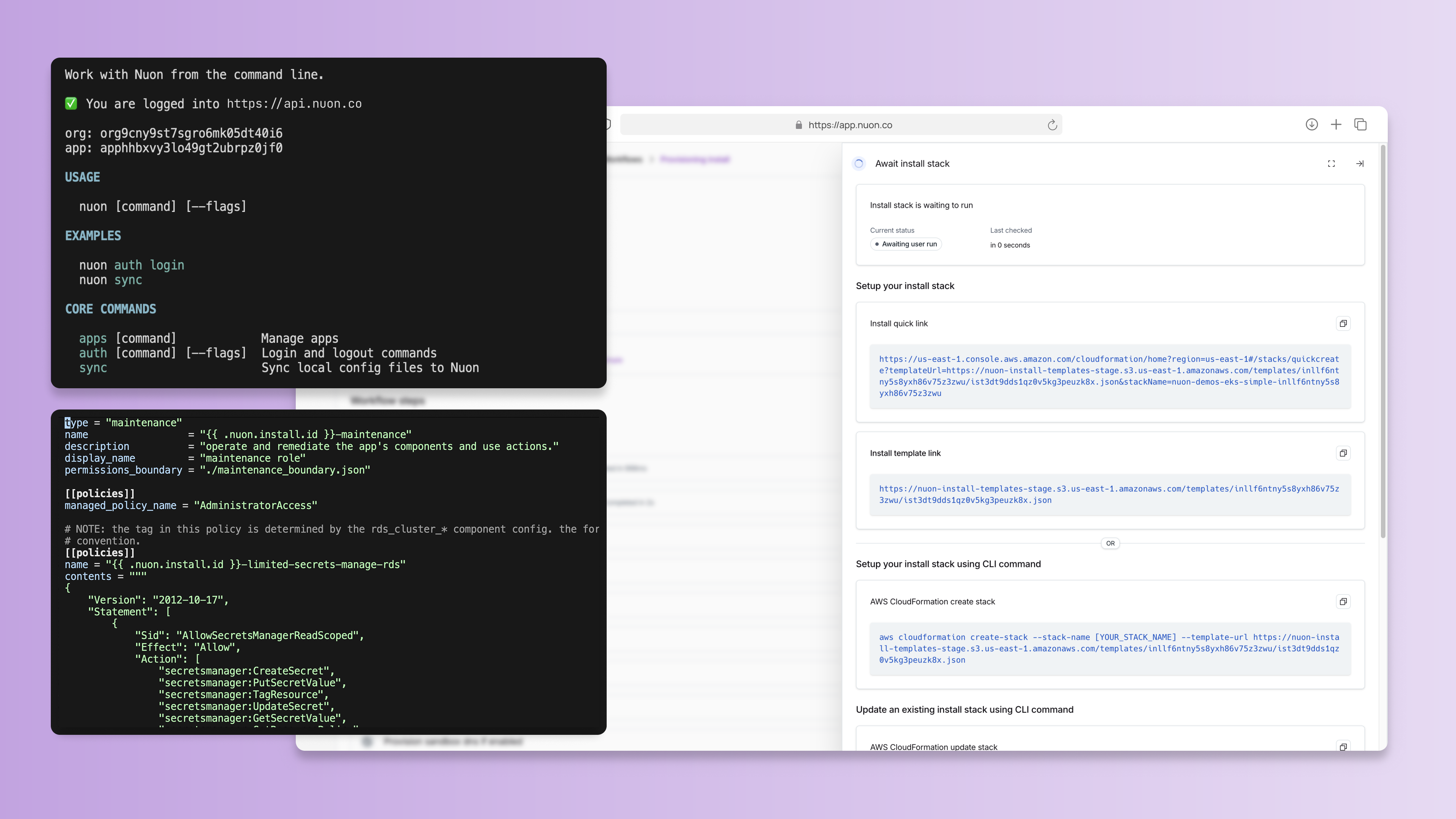Open browser downloads icon
Viewport: 1456px width, 819px height.
[x=1311, y=124]
